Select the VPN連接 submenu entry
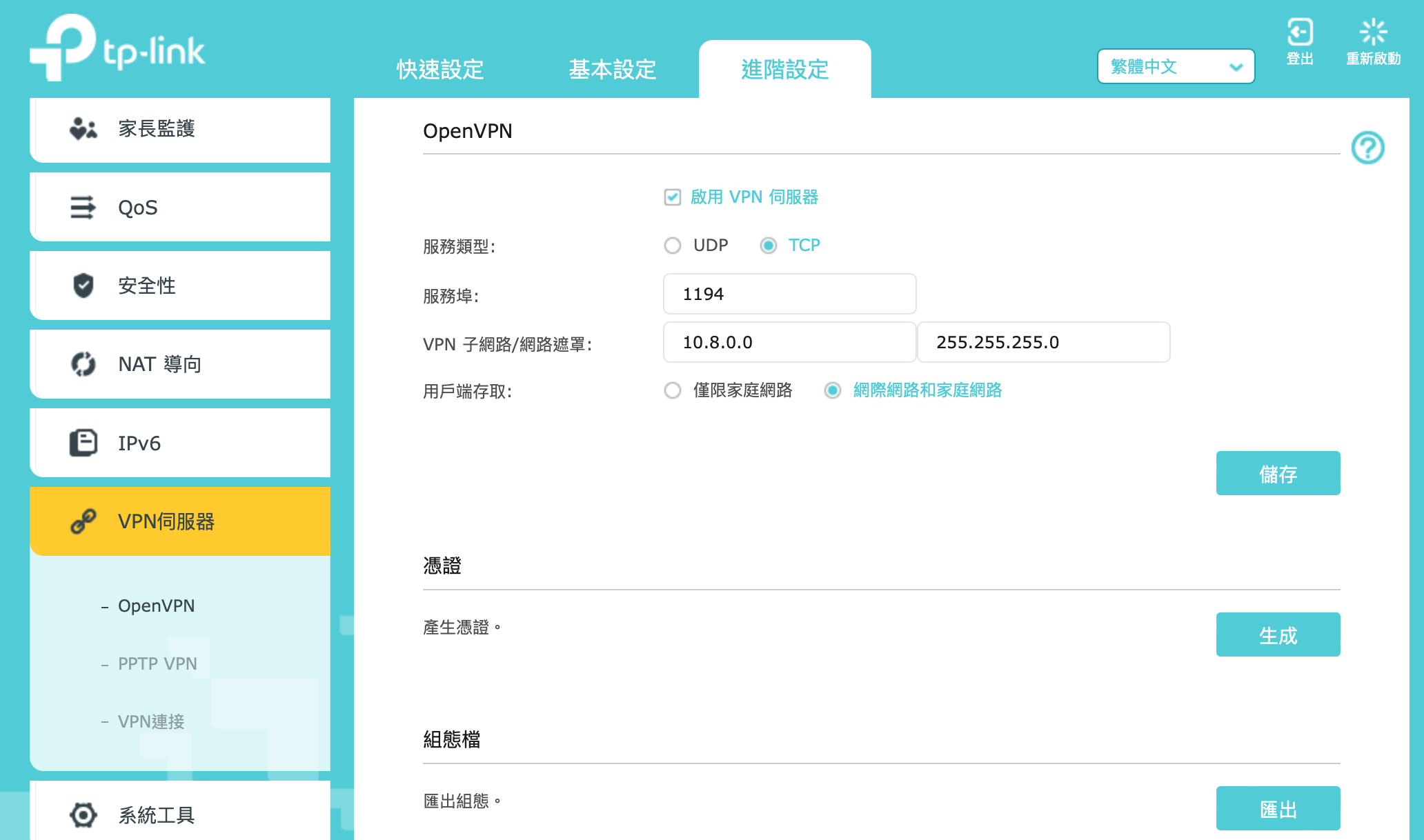Viewport: 1424px width, 840px height. [151, 721]
